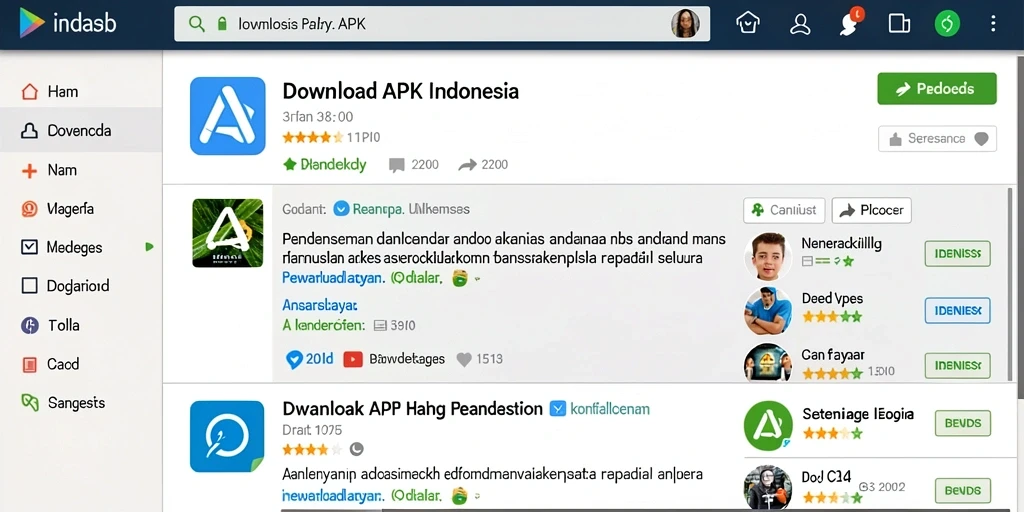The height and width of the screenshot is (512, 1024).
Task: Open the Doj C14 thumbnail
Action: click(x=768, y=487)
